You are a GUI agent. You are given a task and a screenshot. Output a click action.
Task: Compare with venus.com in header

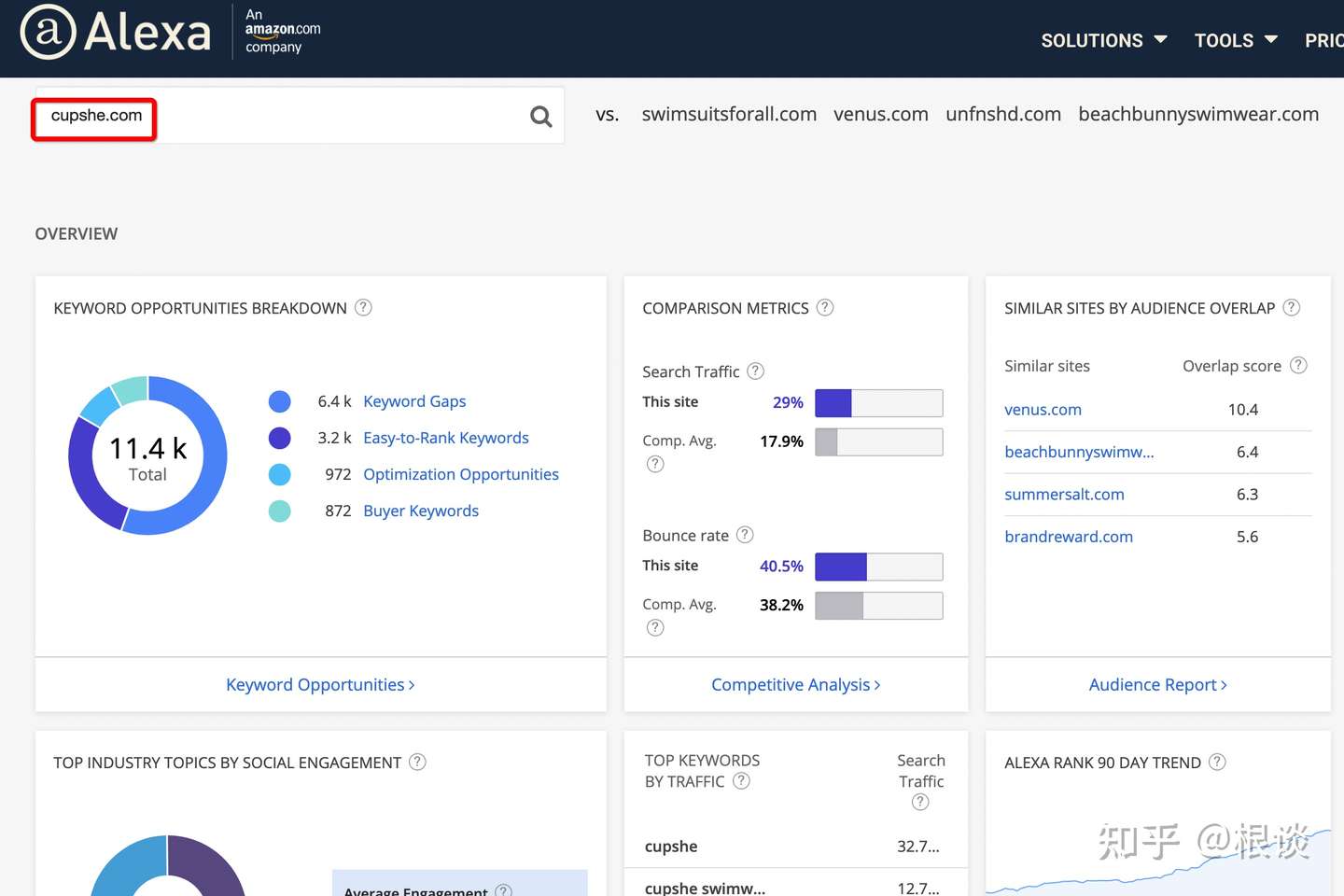[881, 114]
